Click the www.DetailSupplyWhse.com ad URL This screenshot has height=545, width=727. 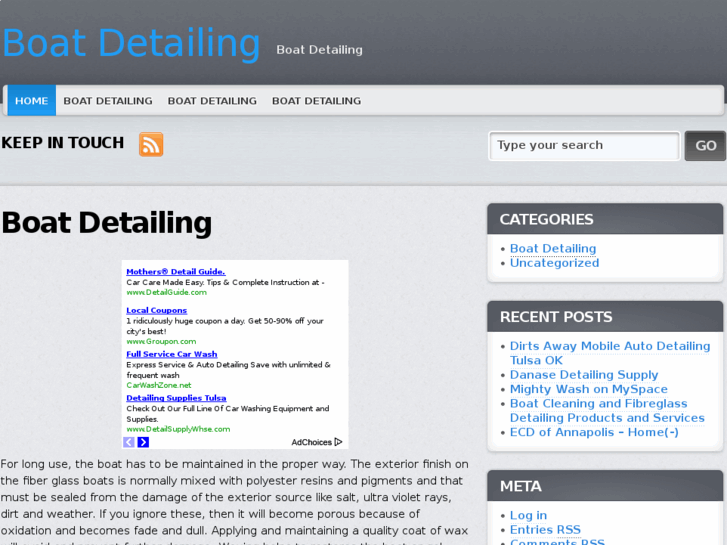[x=178, y=429]
